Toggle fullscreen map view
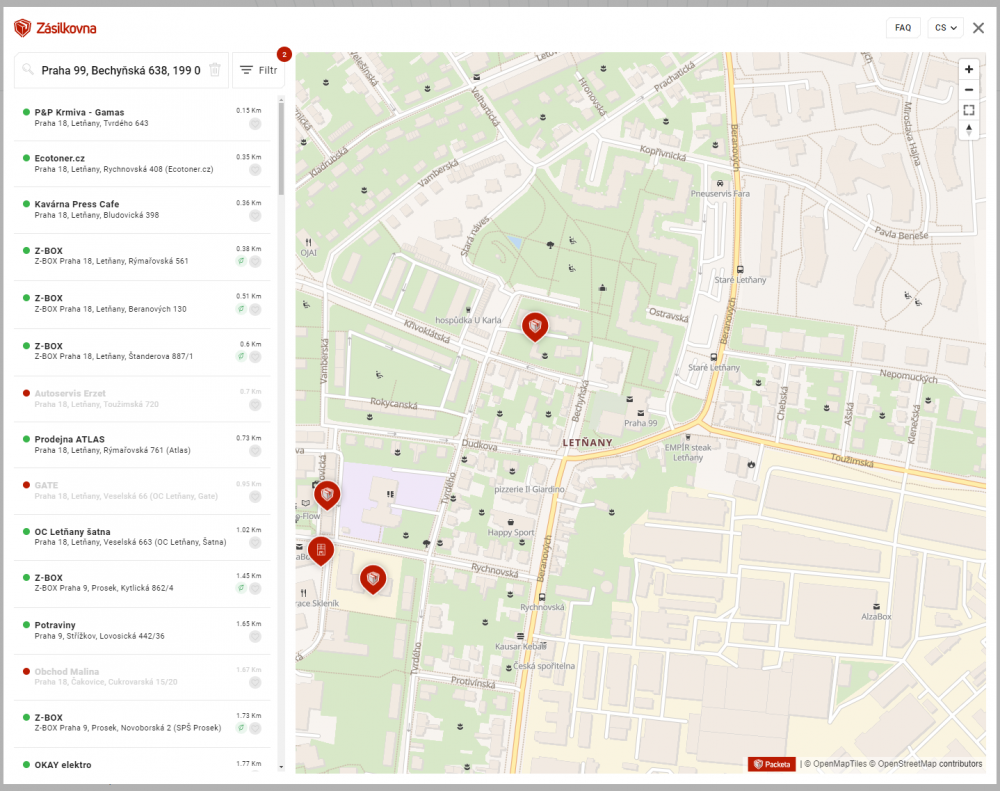Viewport: 1000px width, 791px height. pyautogui.click(x=969, y=110)
